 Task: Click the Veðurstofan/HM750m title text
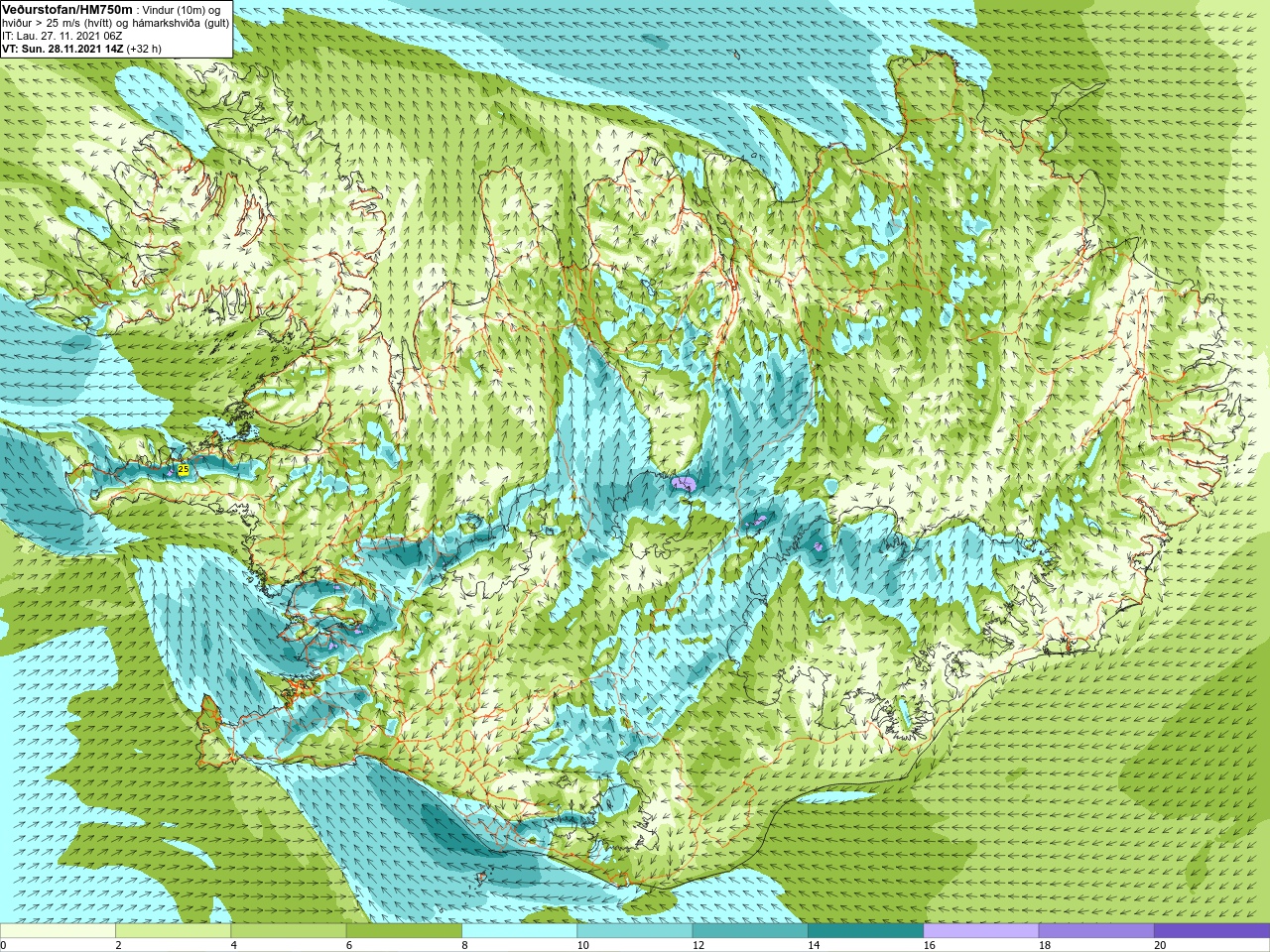(x=67, y=9)
